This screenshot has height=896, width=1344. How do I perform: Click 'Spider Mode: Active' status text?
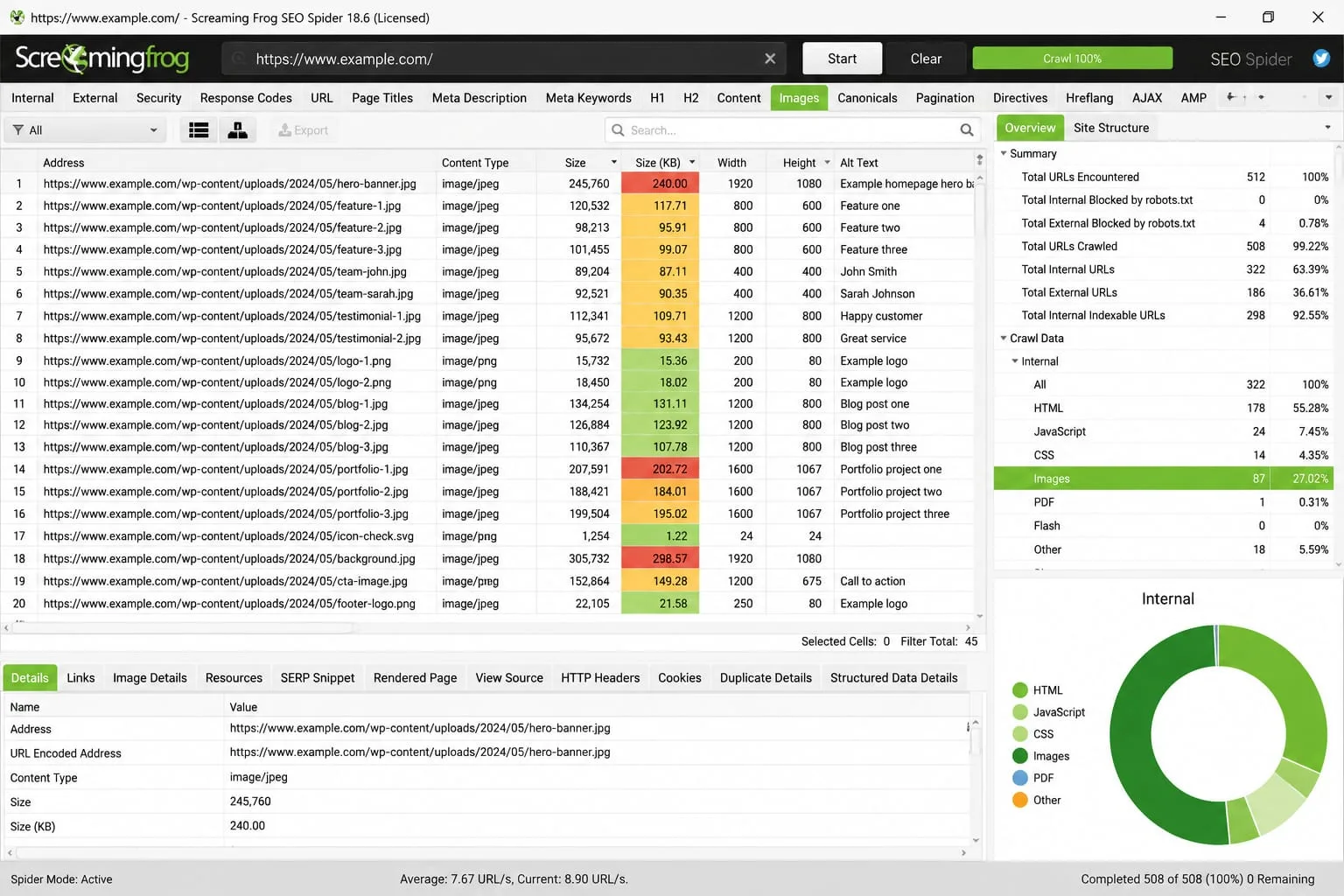[x=61, y=879]
